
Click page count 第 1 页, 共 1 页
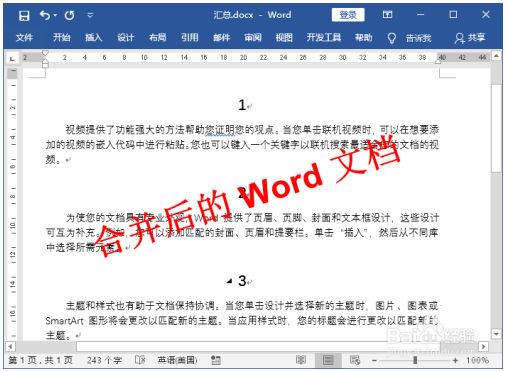[40, 360]
